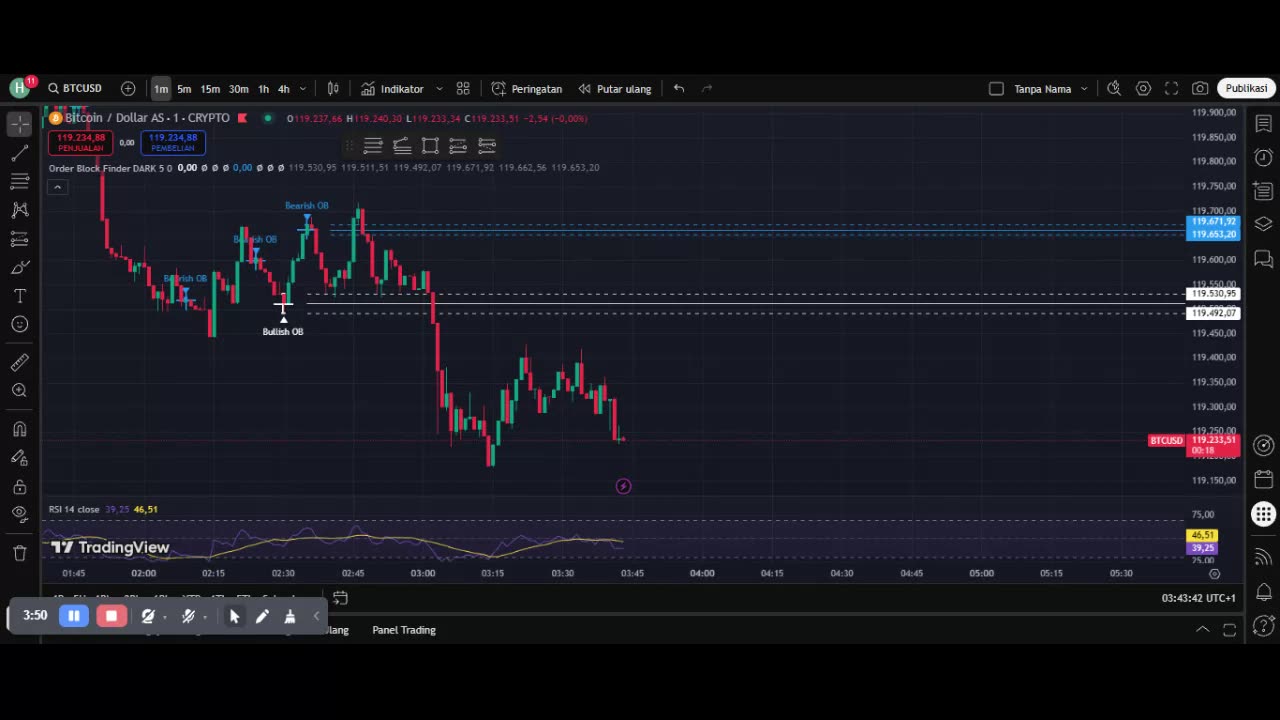Expand the Indikator favorites dropdown arrow
1280x720 pixels.
(x=439, y=89)
